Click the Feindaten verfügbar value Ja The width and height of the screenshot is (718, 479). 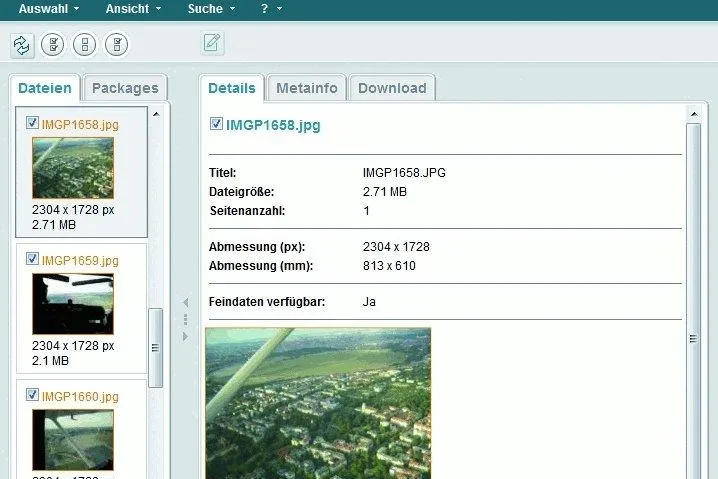click(x=369, y=302)
